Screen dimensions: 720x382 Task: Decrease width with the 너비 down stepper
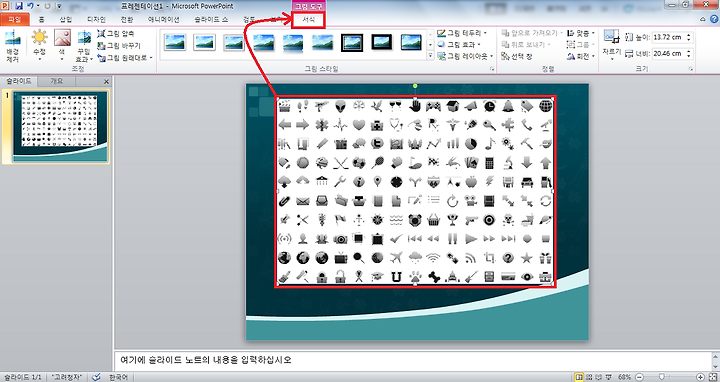coord(689,57)
